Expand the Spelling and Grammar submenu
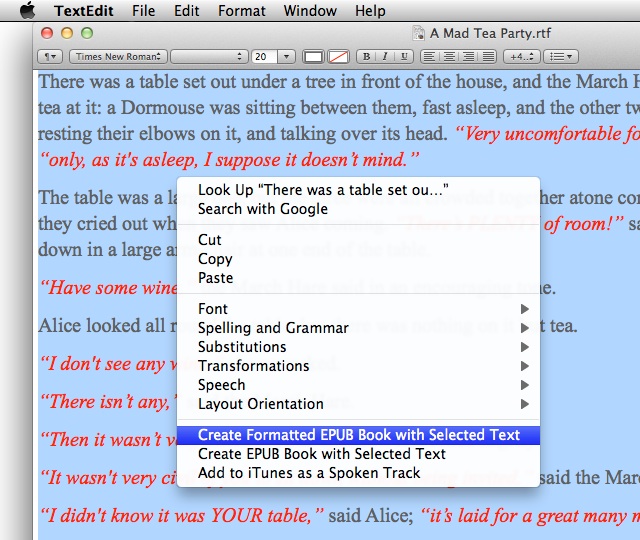Screen dimensions: 640x540 [x=358, y=328]
